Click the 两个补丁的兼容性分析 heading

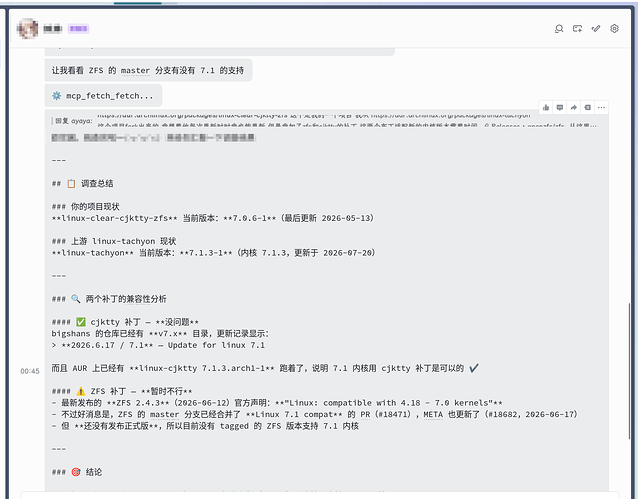coord(109,299)
